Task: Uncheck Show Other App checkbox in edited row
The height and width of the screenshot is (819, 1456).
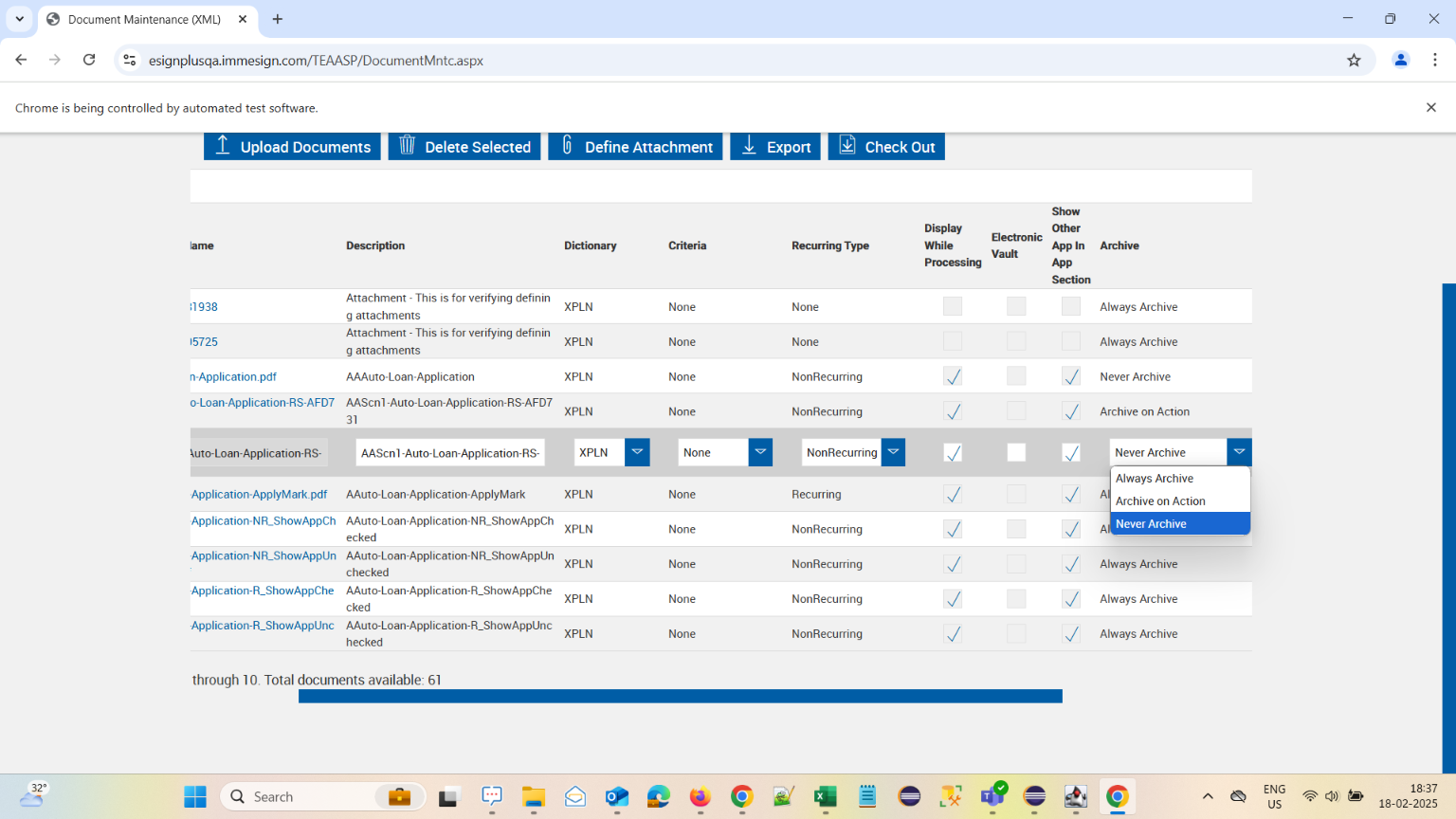Action: tap(1071, 453)
